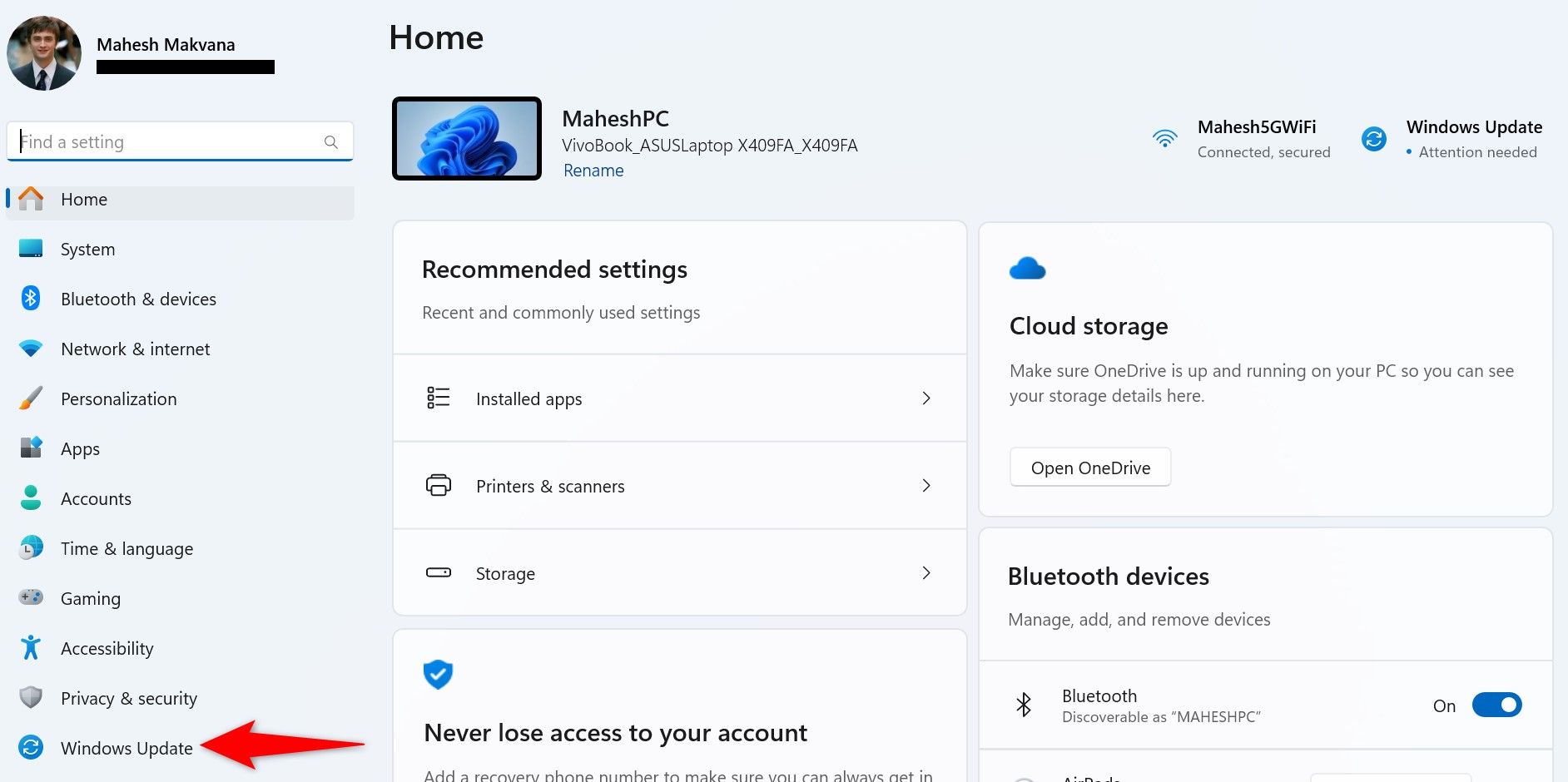Open Gaming settings
Image resolution: width=1568 pixels, height=782 pixels.
181,599
